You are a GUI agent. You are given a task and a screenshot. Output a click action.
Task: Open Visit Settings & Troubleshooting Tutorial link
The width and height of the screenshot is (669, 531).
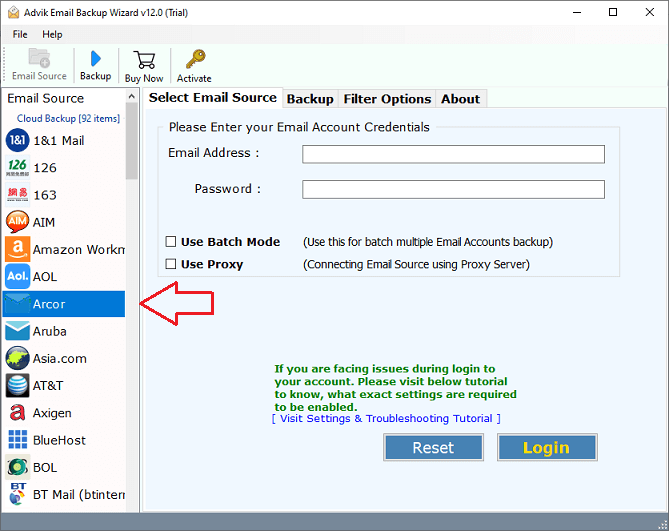[x=386, y=418]
